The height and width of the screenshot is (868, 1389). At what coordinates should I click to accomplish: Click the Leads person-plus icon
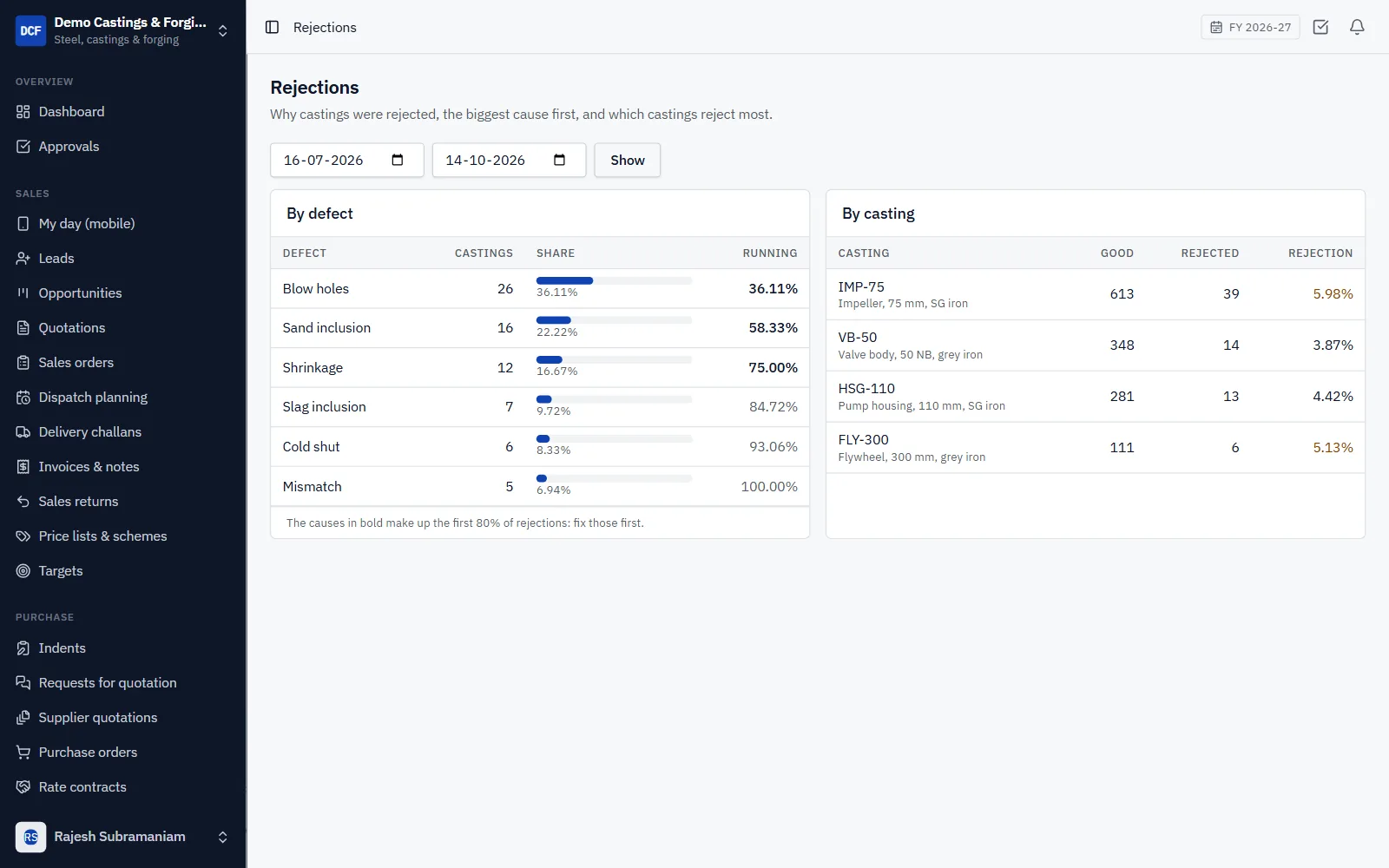point(23,259)
